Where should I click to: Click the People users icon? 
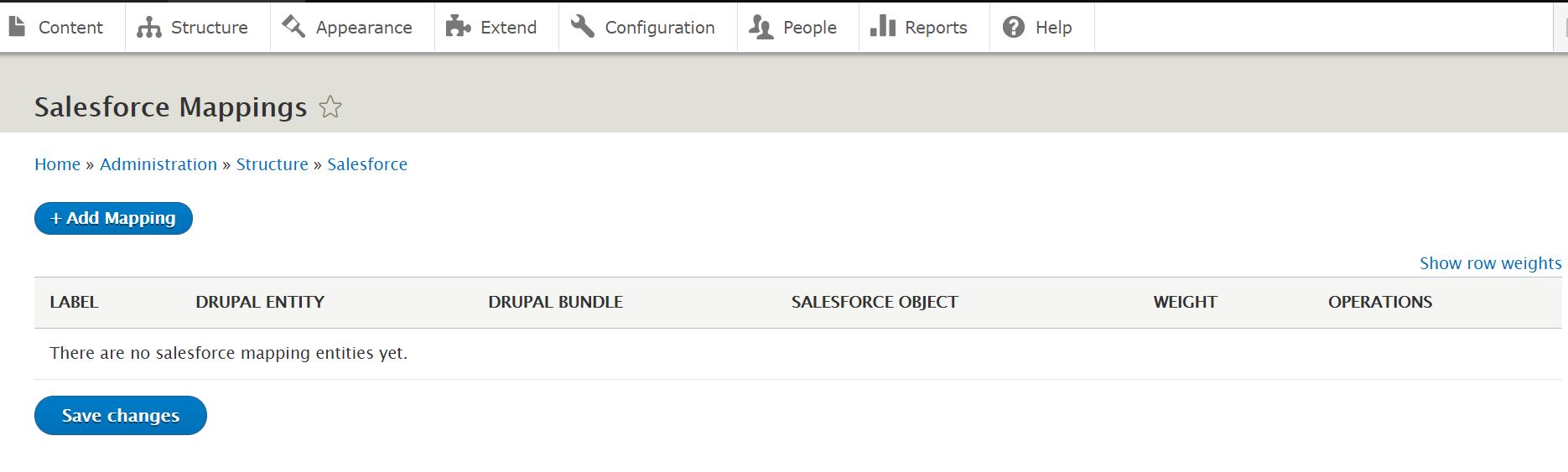click(x=761, y=27)
